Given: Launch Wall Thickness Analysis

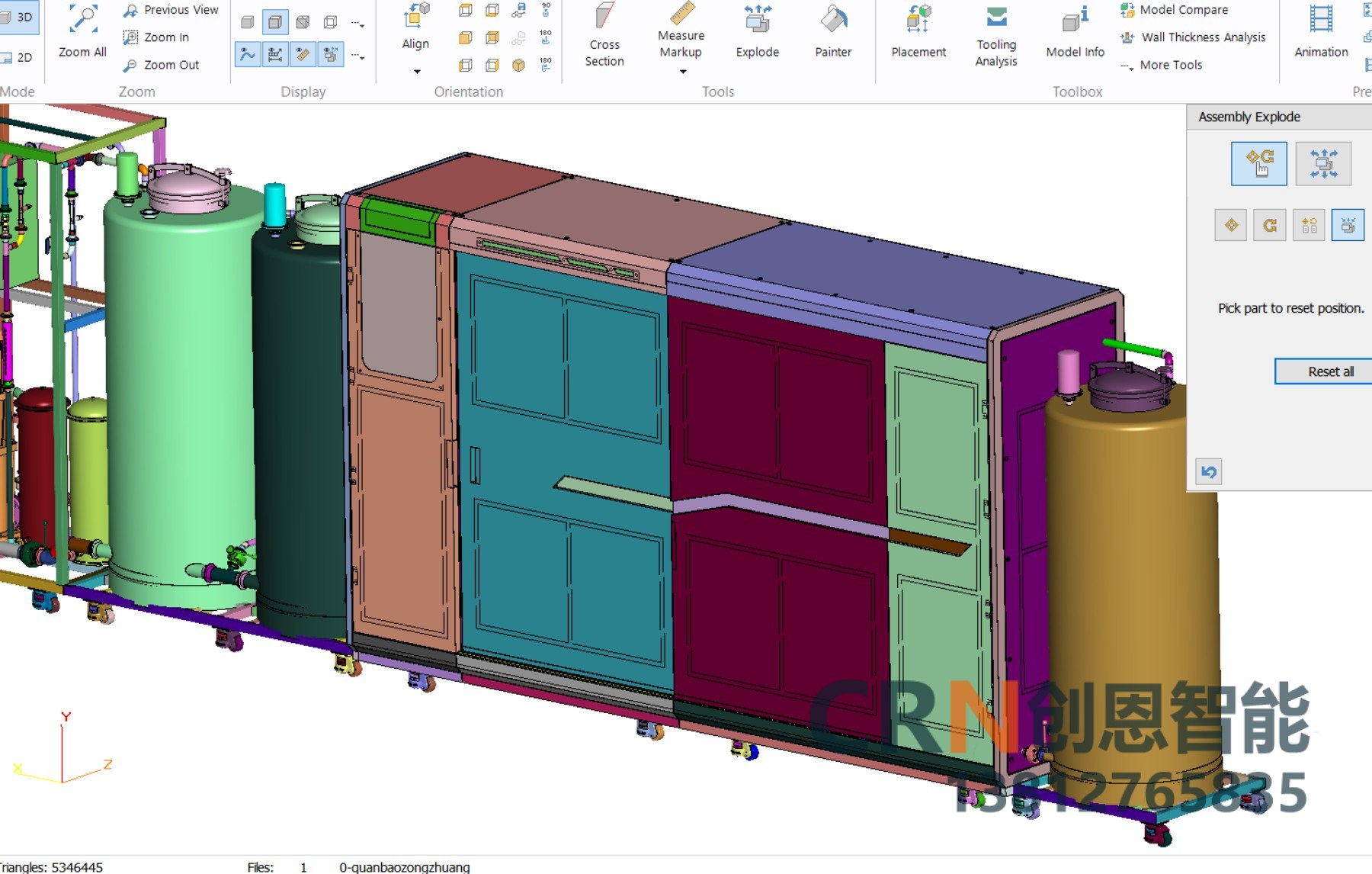Looking at the screenshot, I should point(1193,37).
